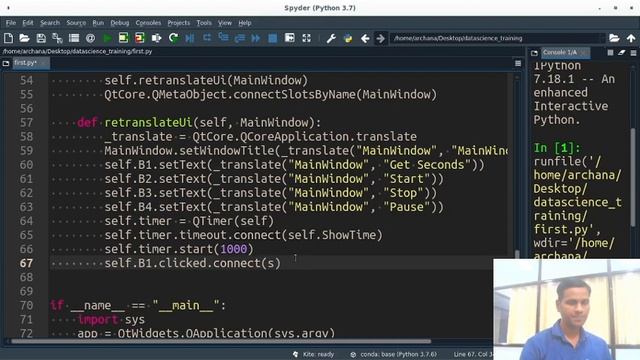Save the current file
This screenshot has width=640, height=360.
(x=41, y=38)
